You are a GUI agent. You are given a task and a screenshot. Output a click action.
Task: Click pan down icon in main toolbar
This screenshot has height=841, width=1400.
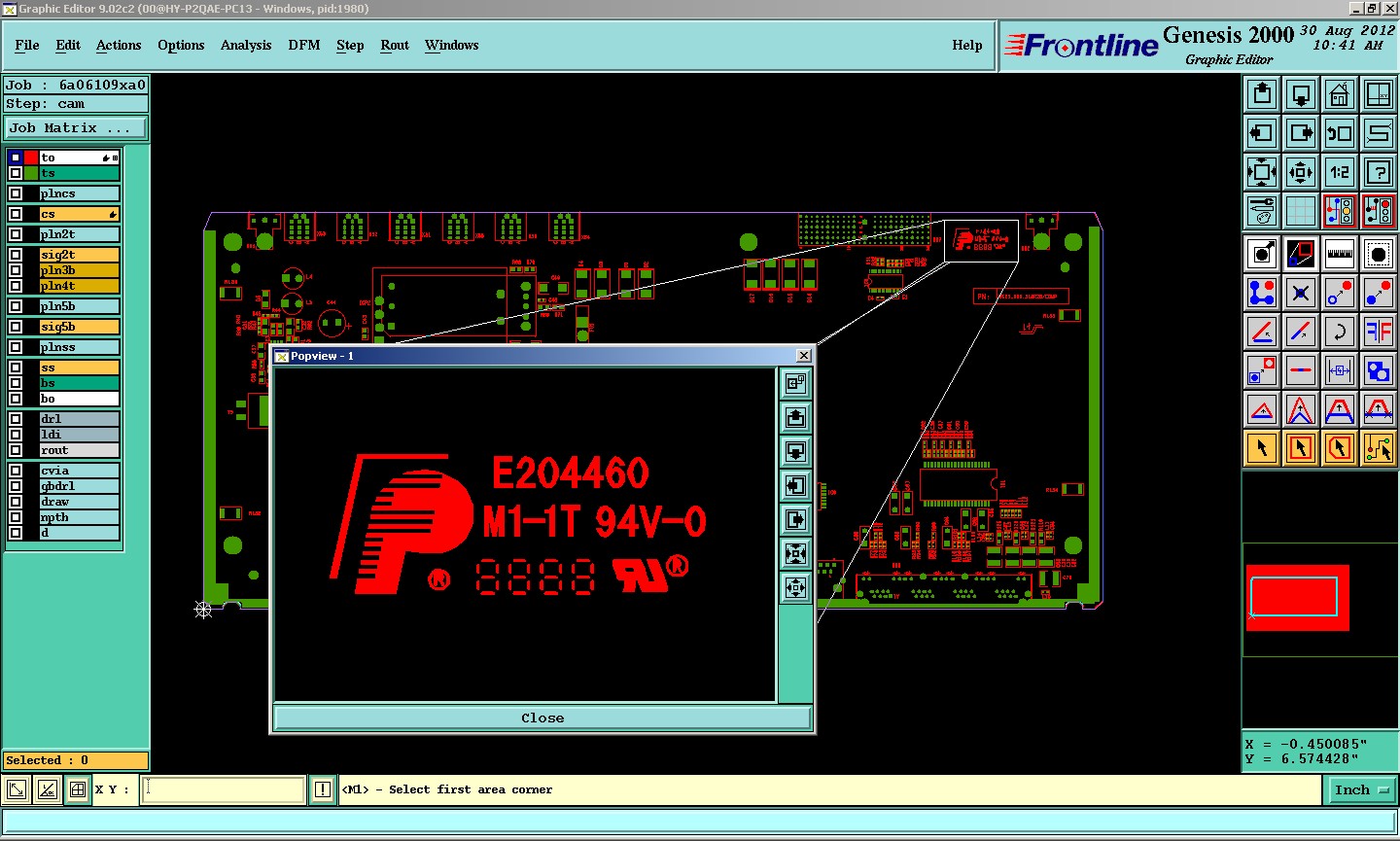point(1301,94)
